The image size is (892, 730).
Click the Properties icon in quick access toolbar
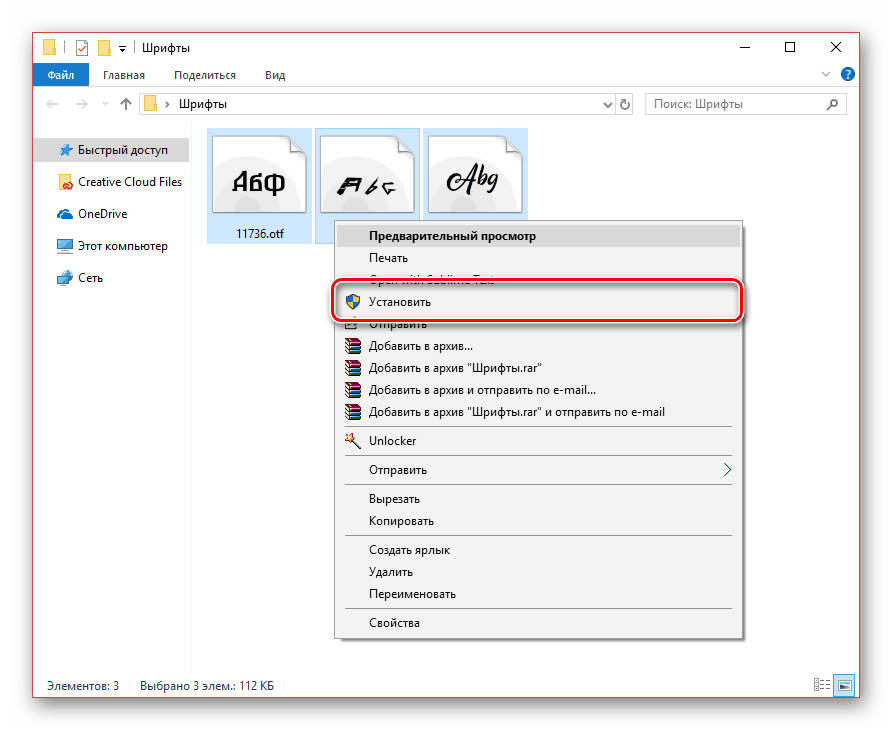(x=83, y=47)
